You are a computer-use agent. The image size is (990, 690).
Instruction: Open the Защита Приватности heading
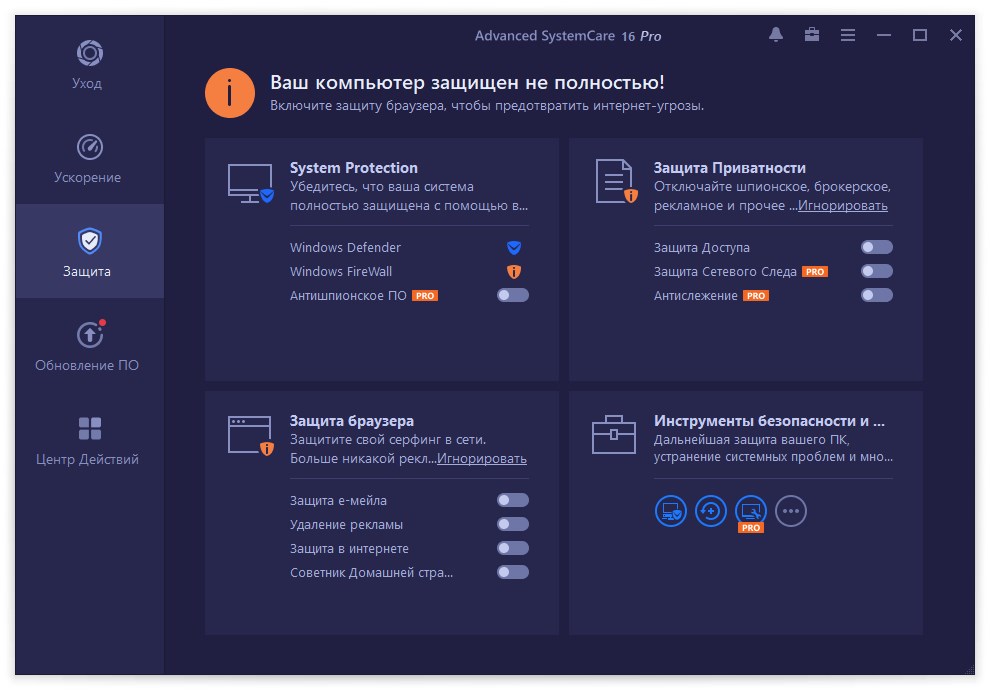729,168
